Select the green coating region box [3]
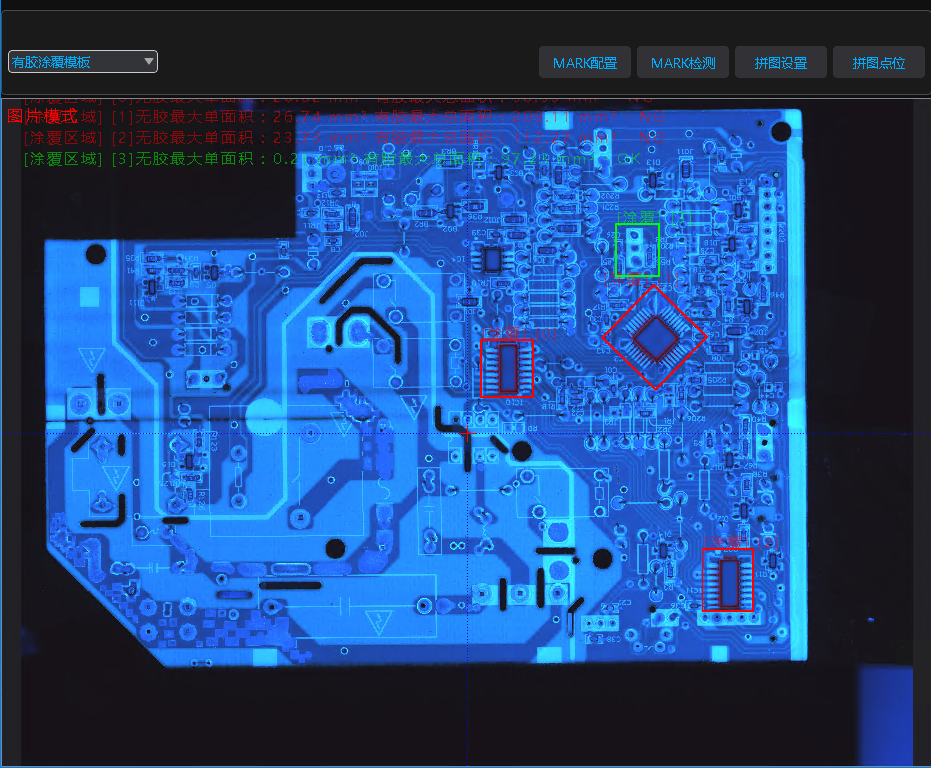The image size is (931, 768). click(637, 250)
